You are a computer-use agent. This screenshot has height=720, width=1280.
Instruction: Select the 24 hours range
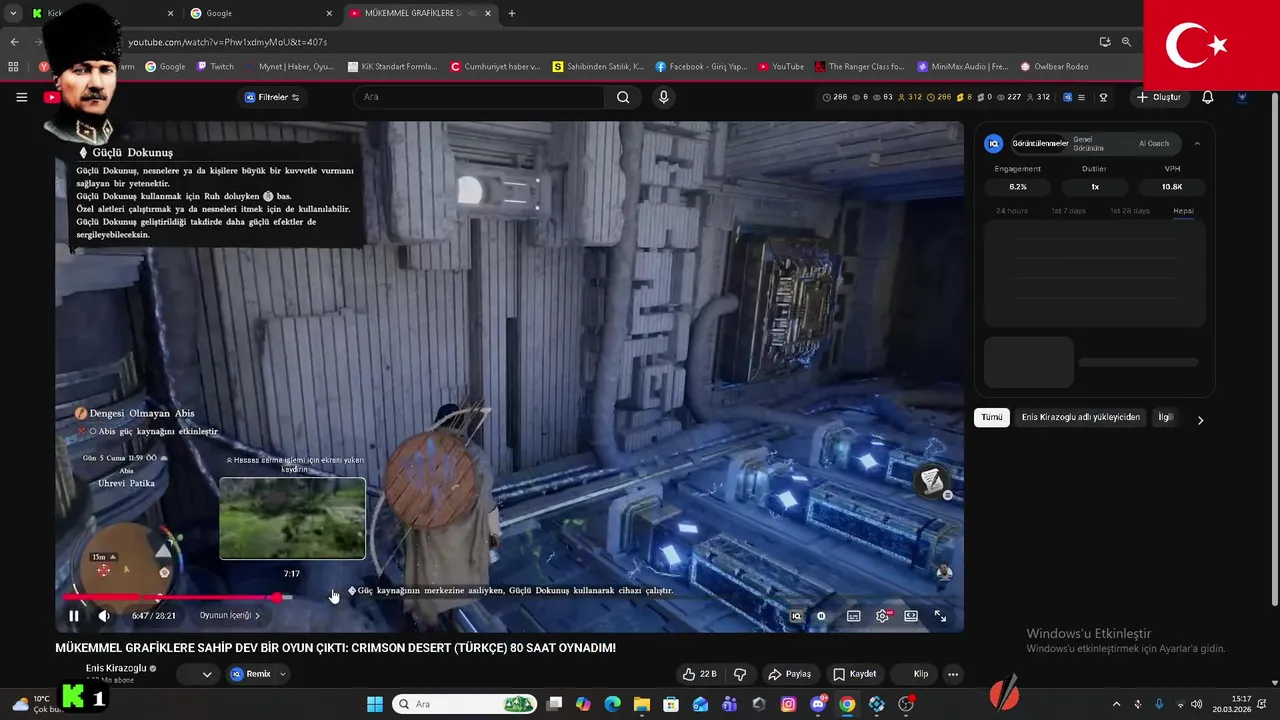[x=1011, y=211]
